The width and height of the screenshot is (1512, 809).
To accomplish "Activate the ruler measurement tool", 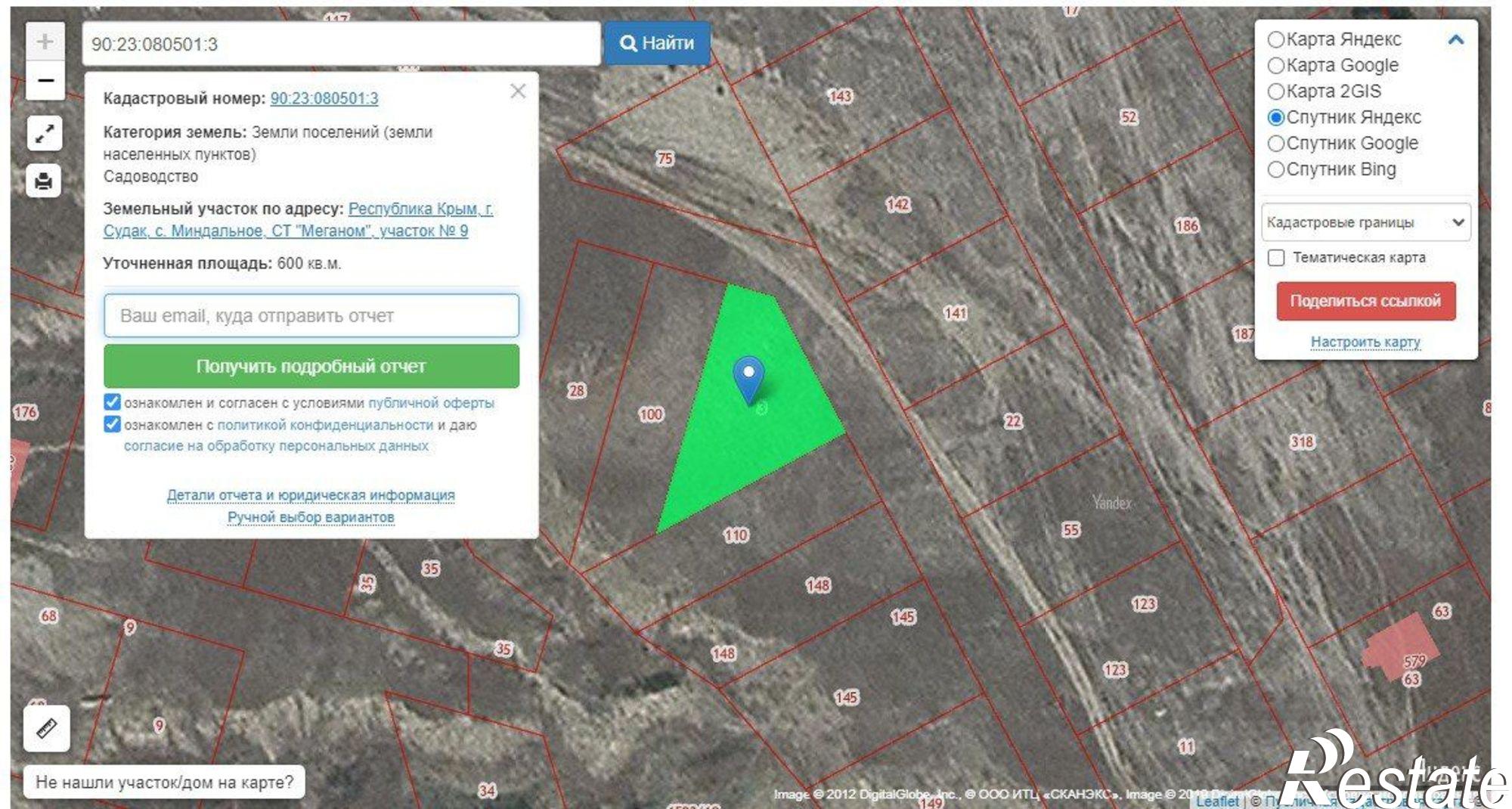I will (47, 728).
